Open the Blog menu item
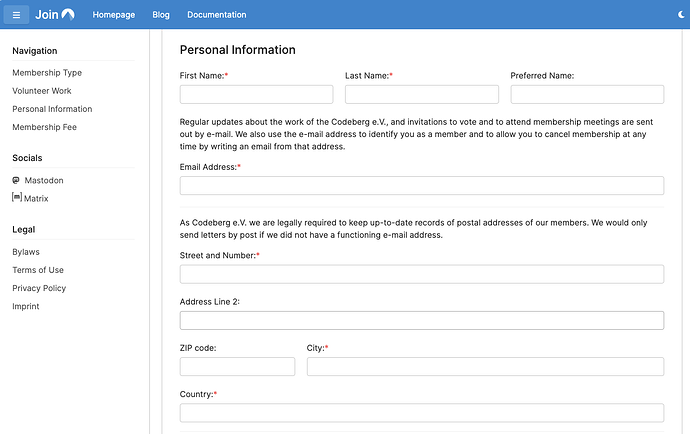The image size is (690, 434). [x=161, y=15]
